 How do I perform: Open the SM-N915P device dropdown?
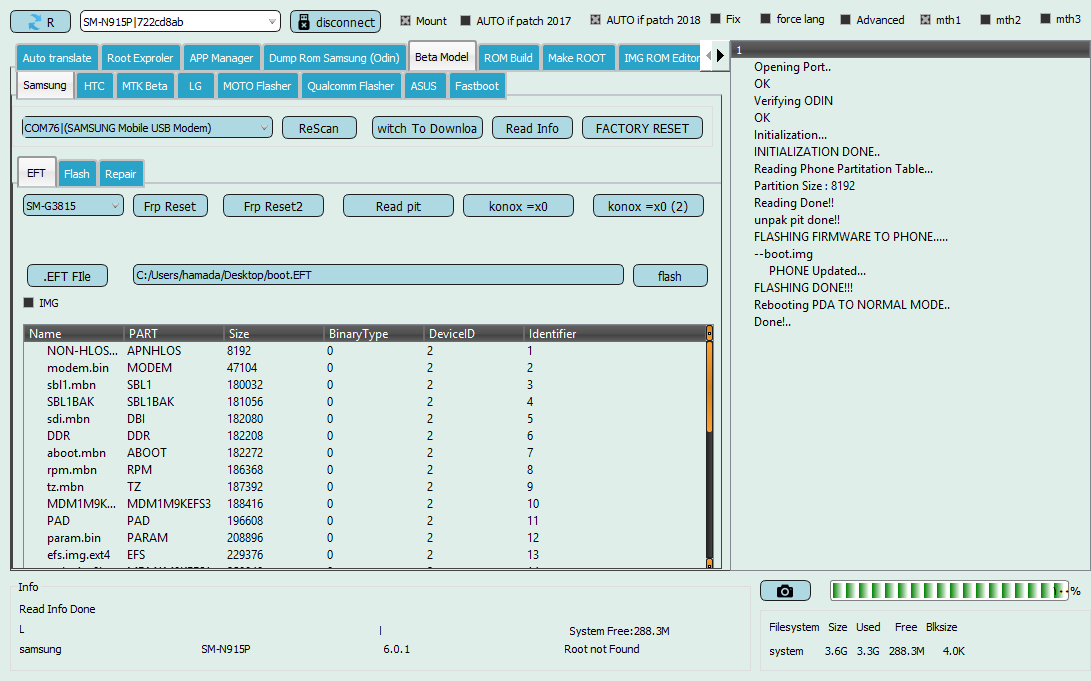point(180,22)
